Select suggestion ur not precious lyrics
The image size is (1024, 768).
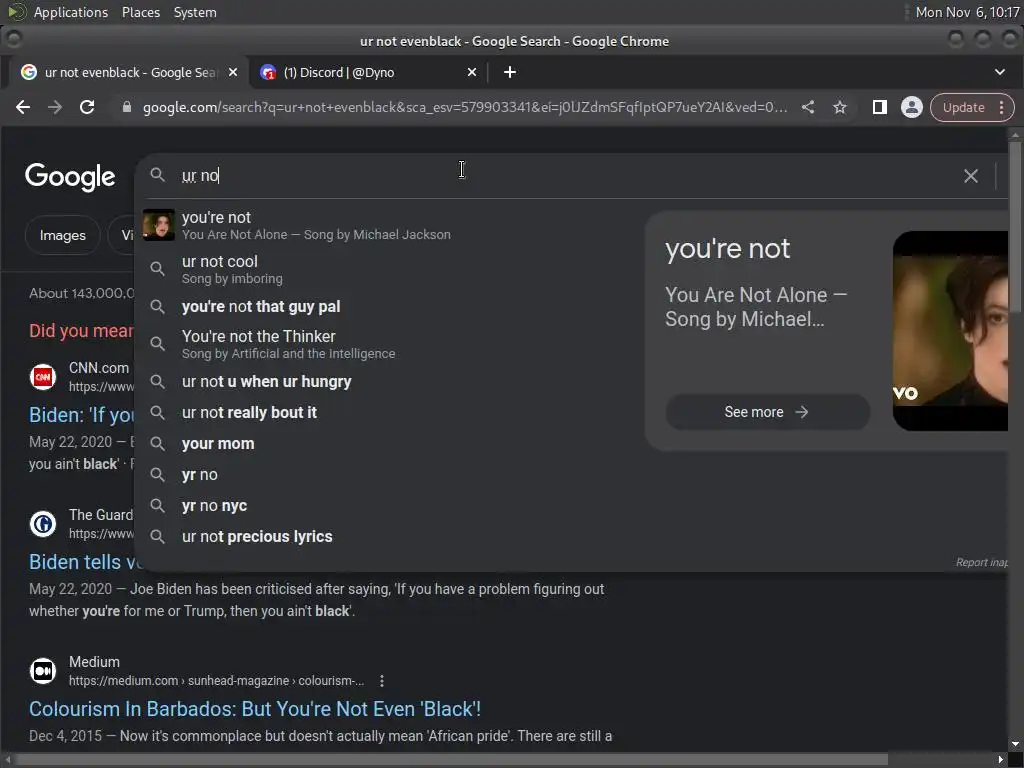click(389, 537)
